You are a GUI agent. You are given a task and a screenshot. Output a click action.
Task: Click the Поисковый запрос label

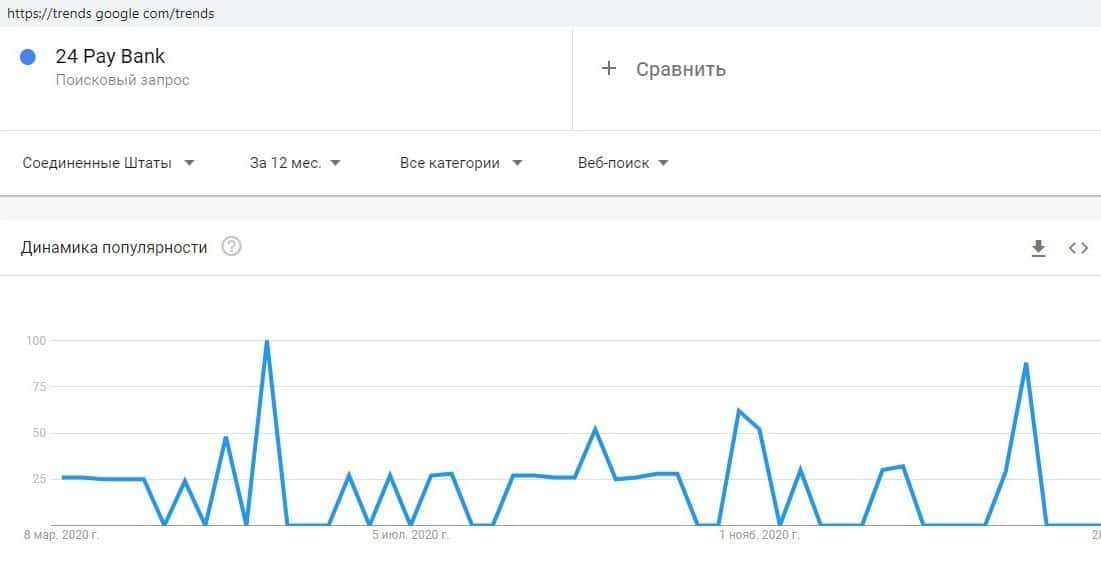point(122,80)
